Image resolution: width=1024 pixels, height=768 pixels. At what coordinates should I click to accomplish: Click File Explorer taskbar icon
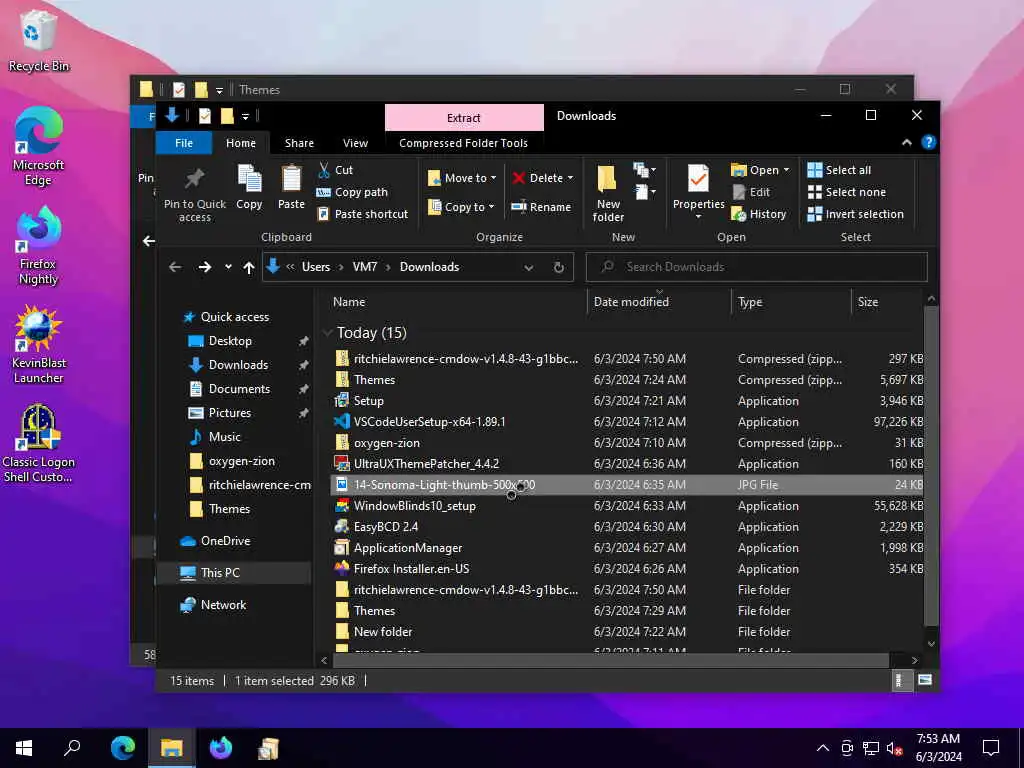(172, 748)
